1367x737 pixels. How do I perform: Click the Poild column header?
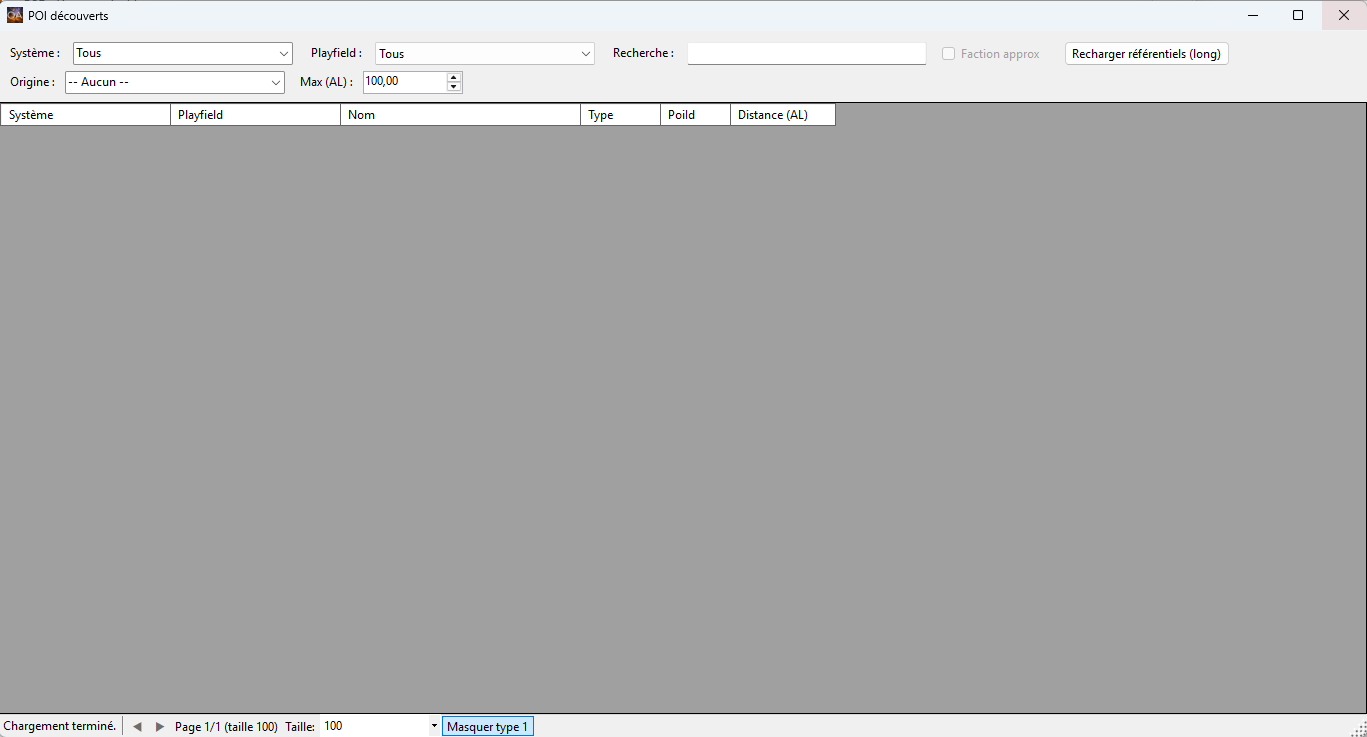pyautogui.click(x=695, y=115)
